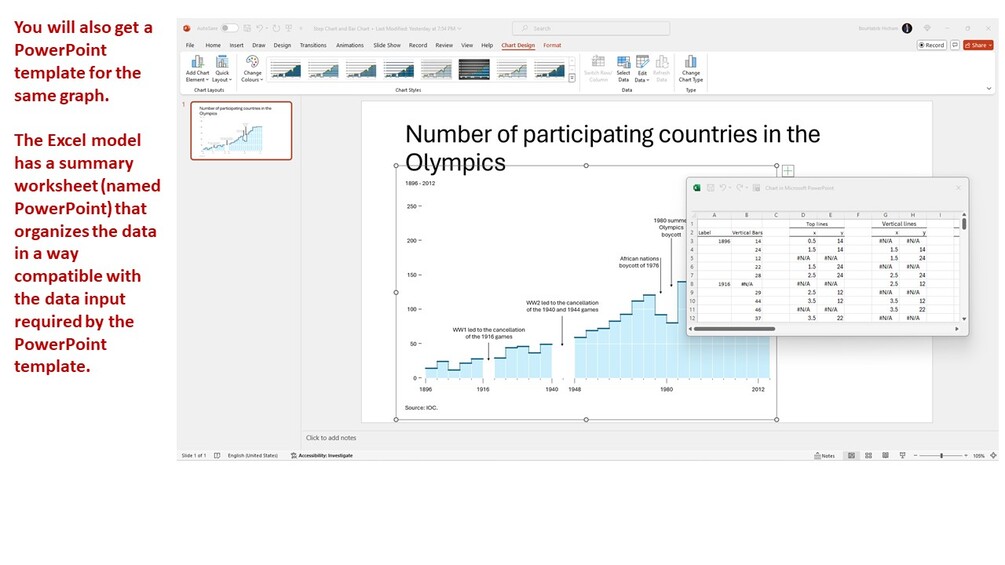
Task: Select the last chart style thumbnail
Action: point(550,69)
